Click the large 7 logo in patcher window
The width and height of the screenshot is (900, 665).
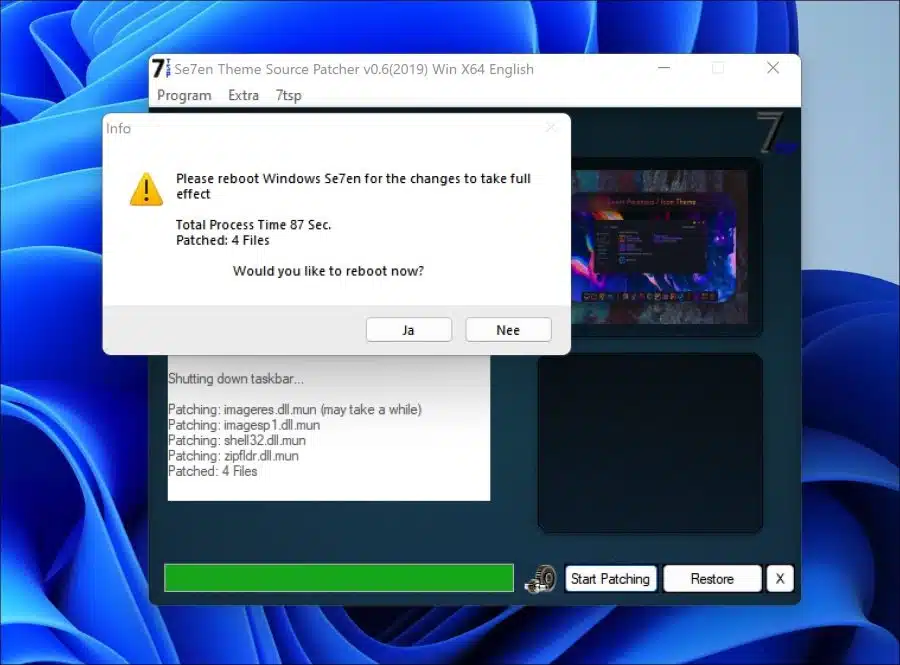775,133
